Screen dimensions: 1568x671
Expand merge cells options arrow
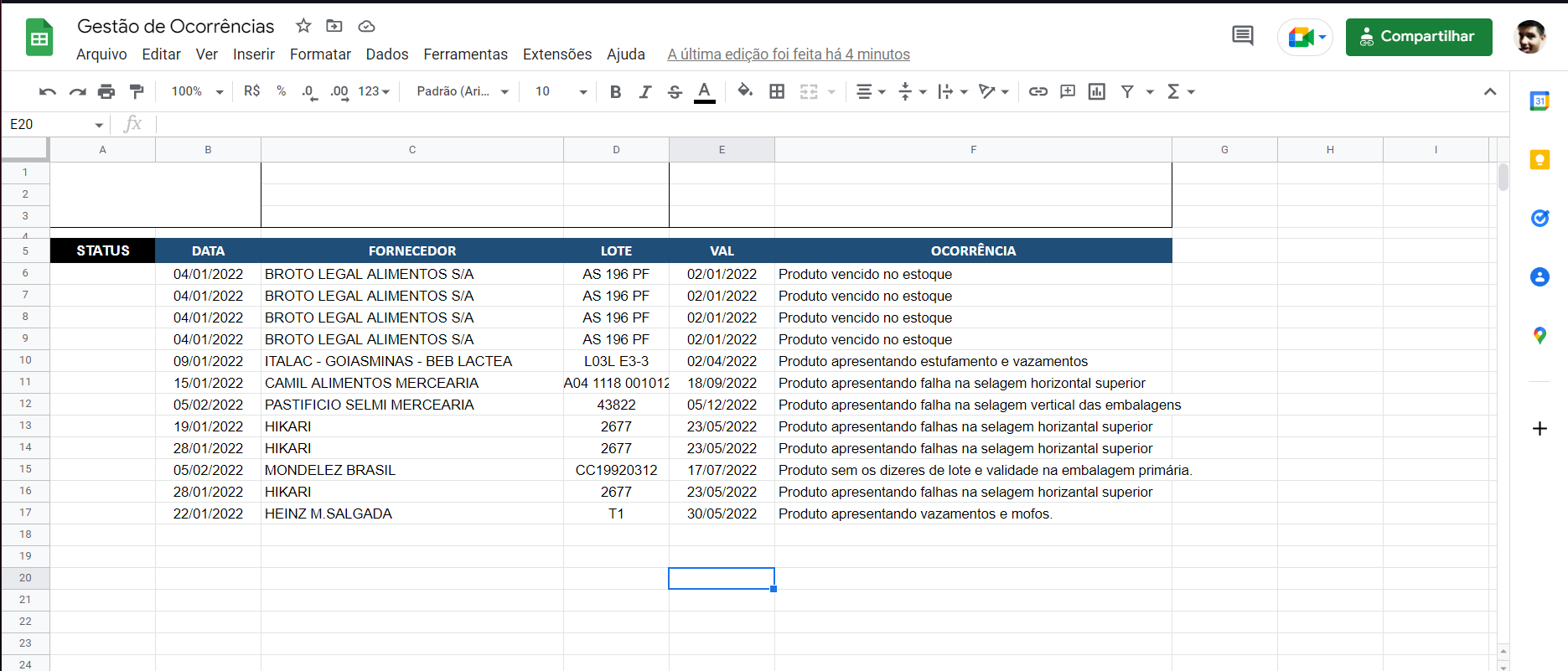pos(831,91)
